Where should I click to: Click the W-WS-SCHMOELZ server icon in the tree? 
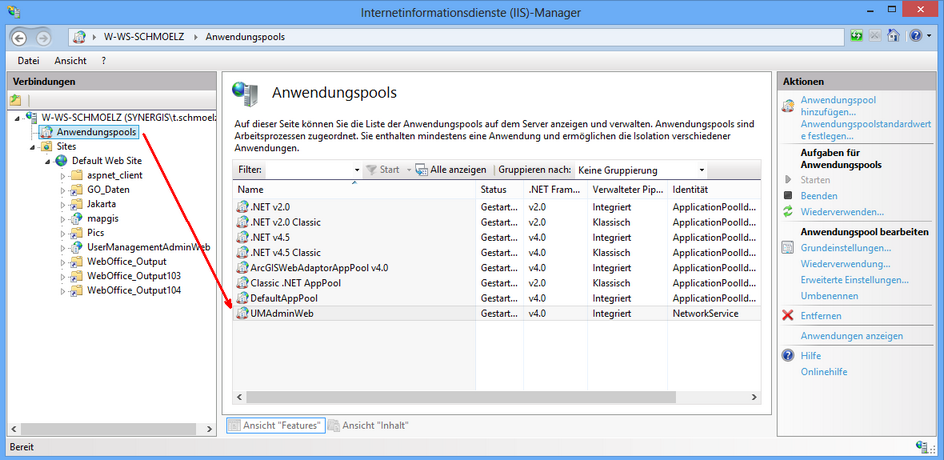coord(31,117)
